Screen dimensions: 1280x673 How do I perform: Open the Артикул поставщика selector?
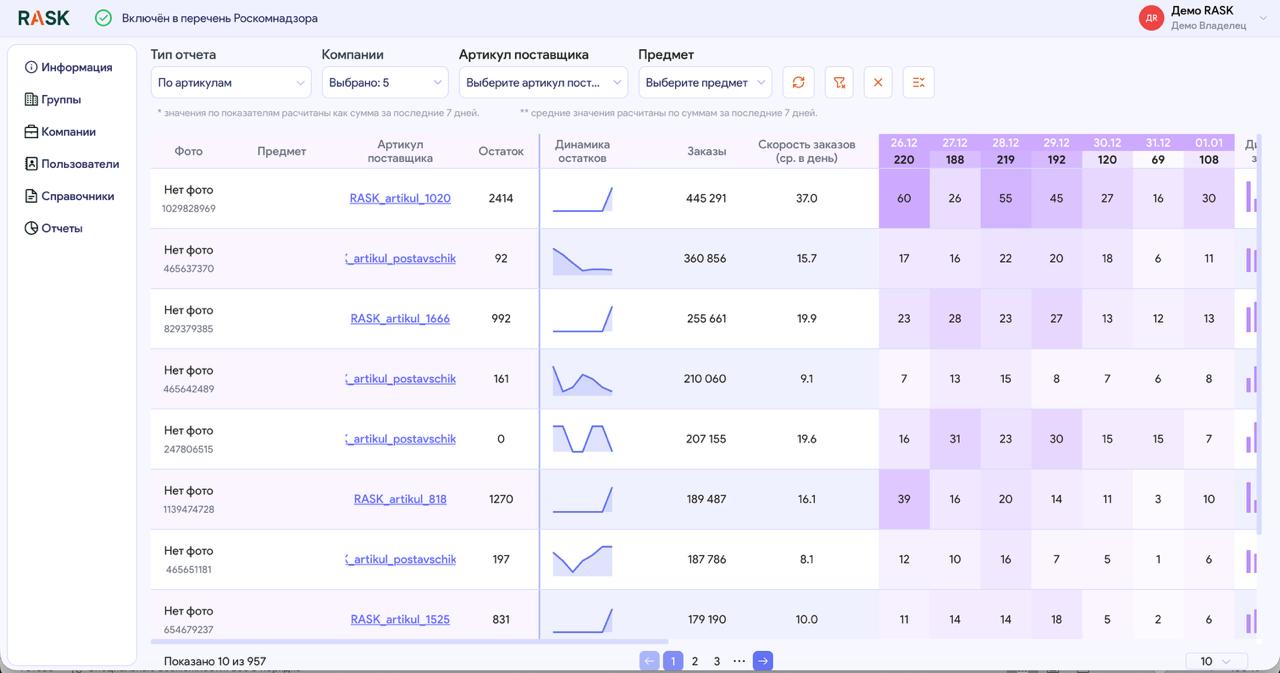(x=542, y=83)
